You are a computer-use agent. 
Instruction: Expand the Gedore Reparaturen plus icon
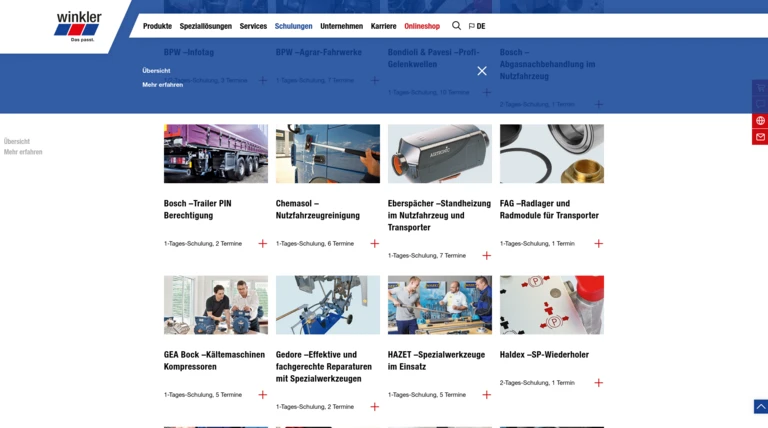click(x=375, y=407)
